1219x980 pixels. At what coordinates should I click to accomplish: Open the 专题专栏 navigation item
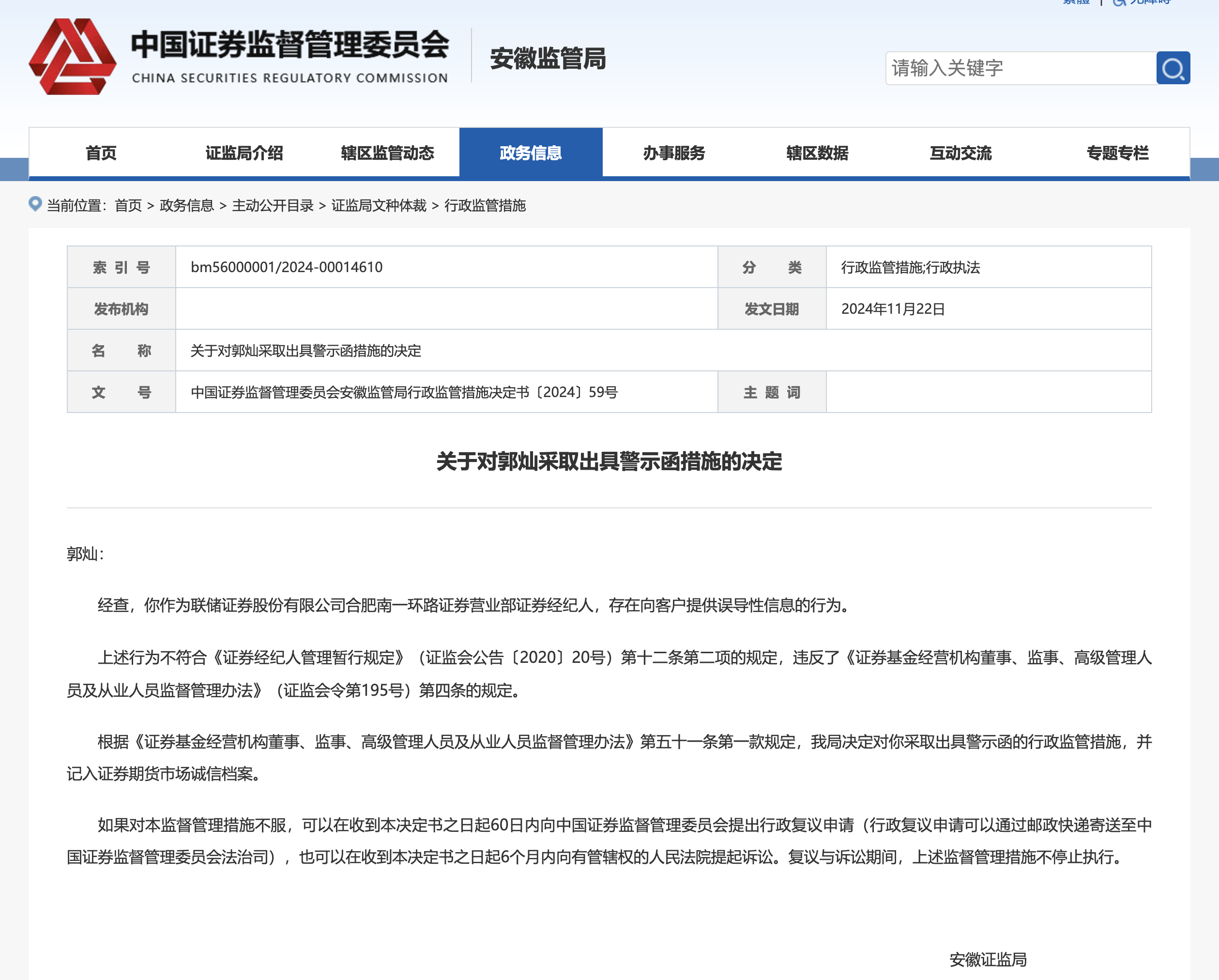(x=1117, y=153)
